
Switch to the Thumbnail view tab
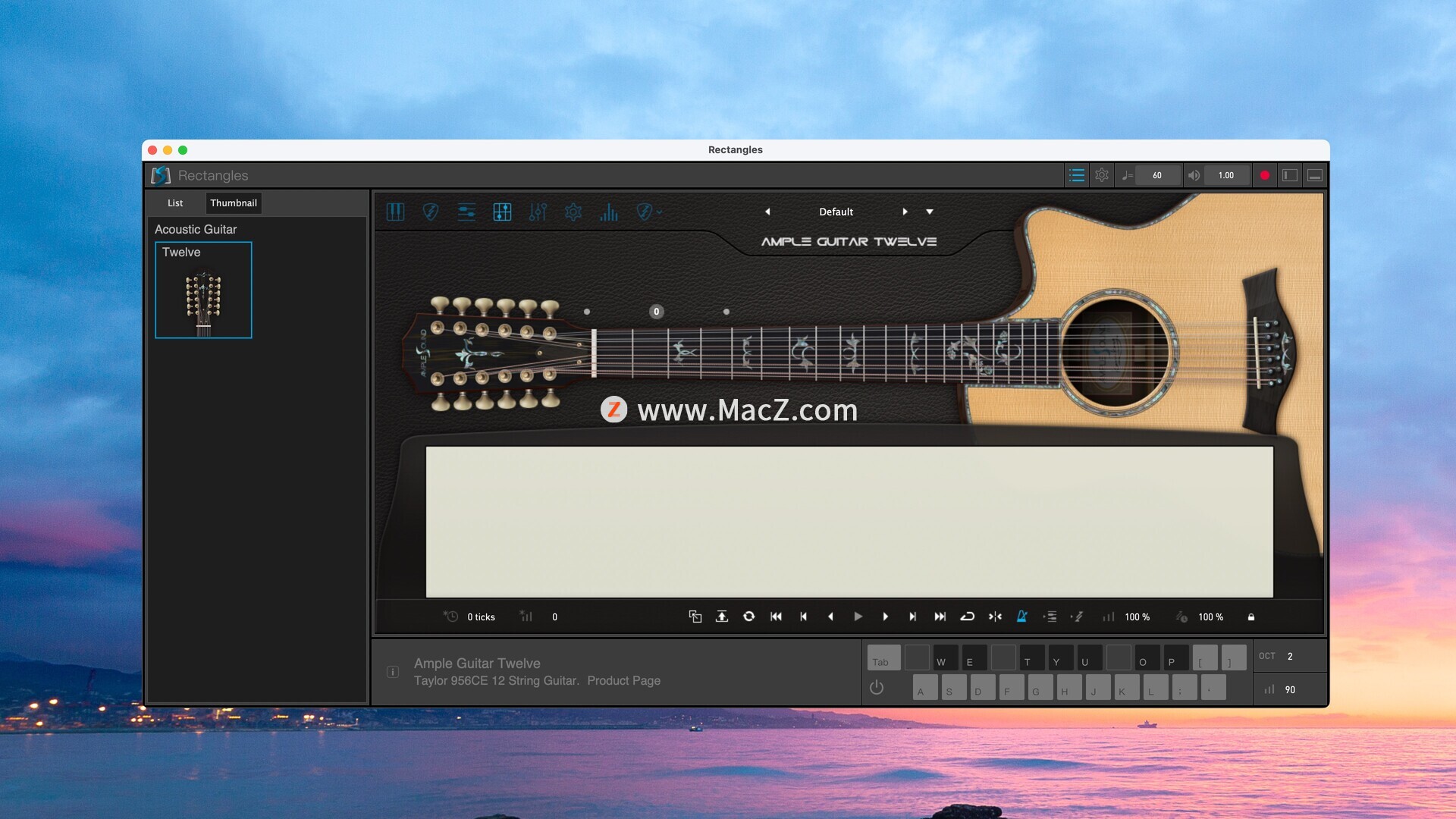pos(234,203)
